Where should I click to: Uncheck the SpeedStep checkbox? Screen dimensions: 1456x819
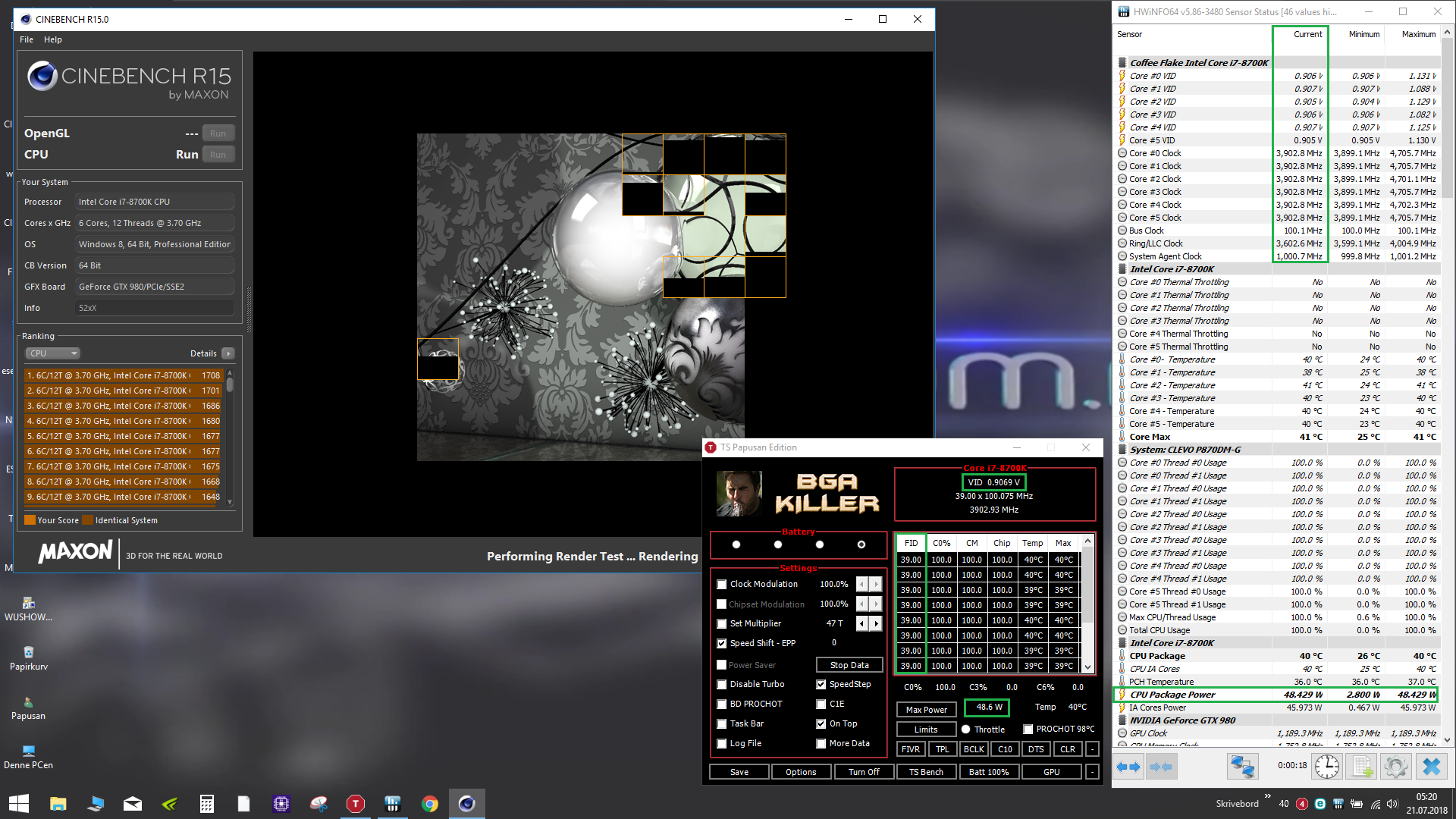[x=821, y=684]
